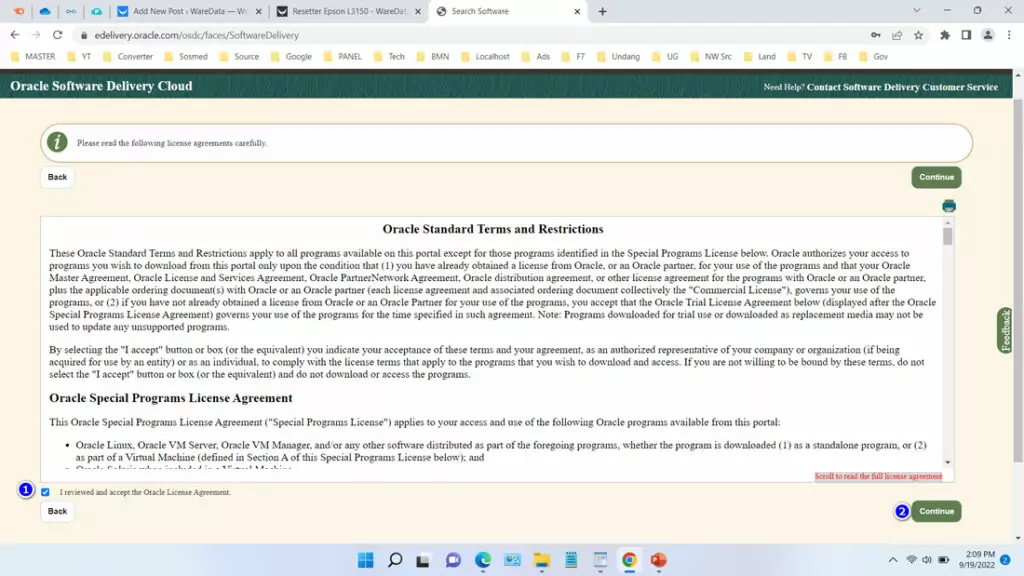Click the bottom Continue button
Image resolution: width=1024 pixels, height=576 pixels.
click(936, 511)
